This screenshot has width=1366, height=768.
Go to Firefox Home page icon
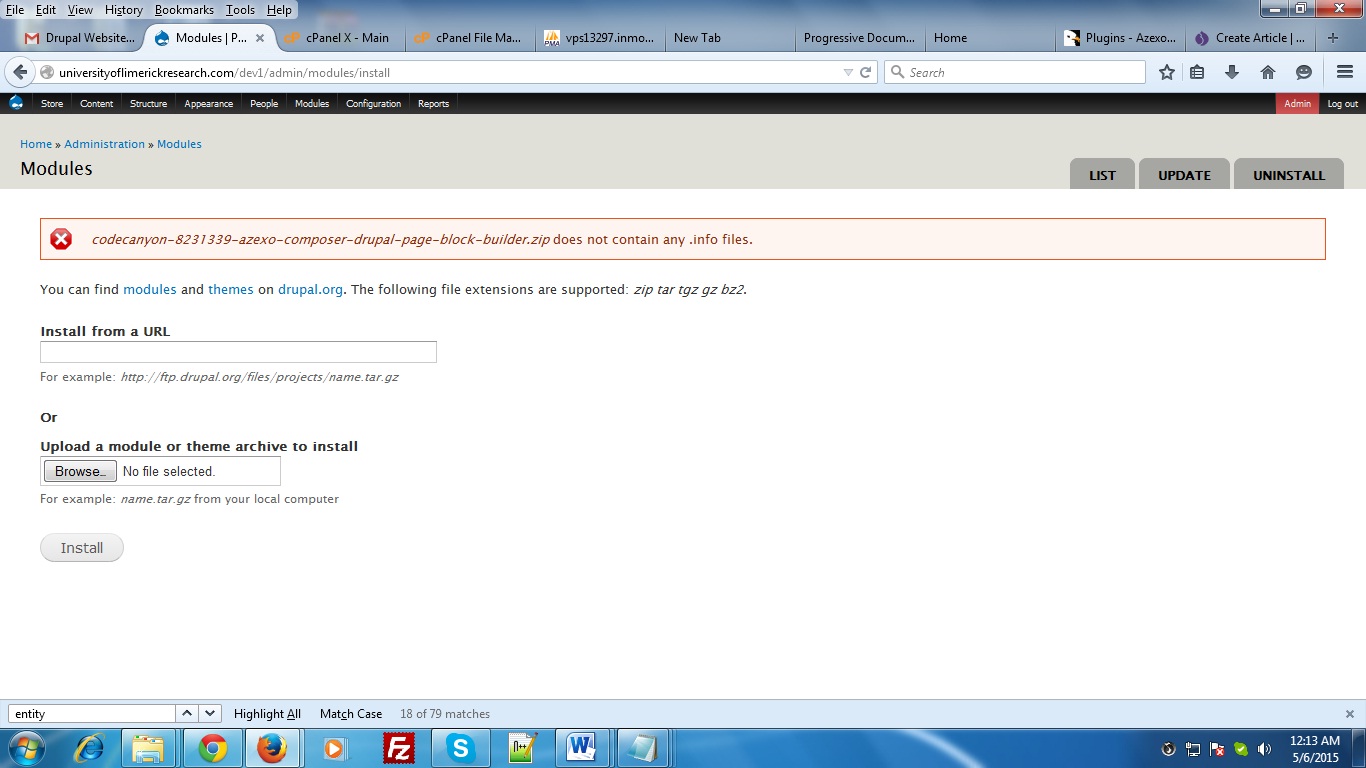(1268, 72)
